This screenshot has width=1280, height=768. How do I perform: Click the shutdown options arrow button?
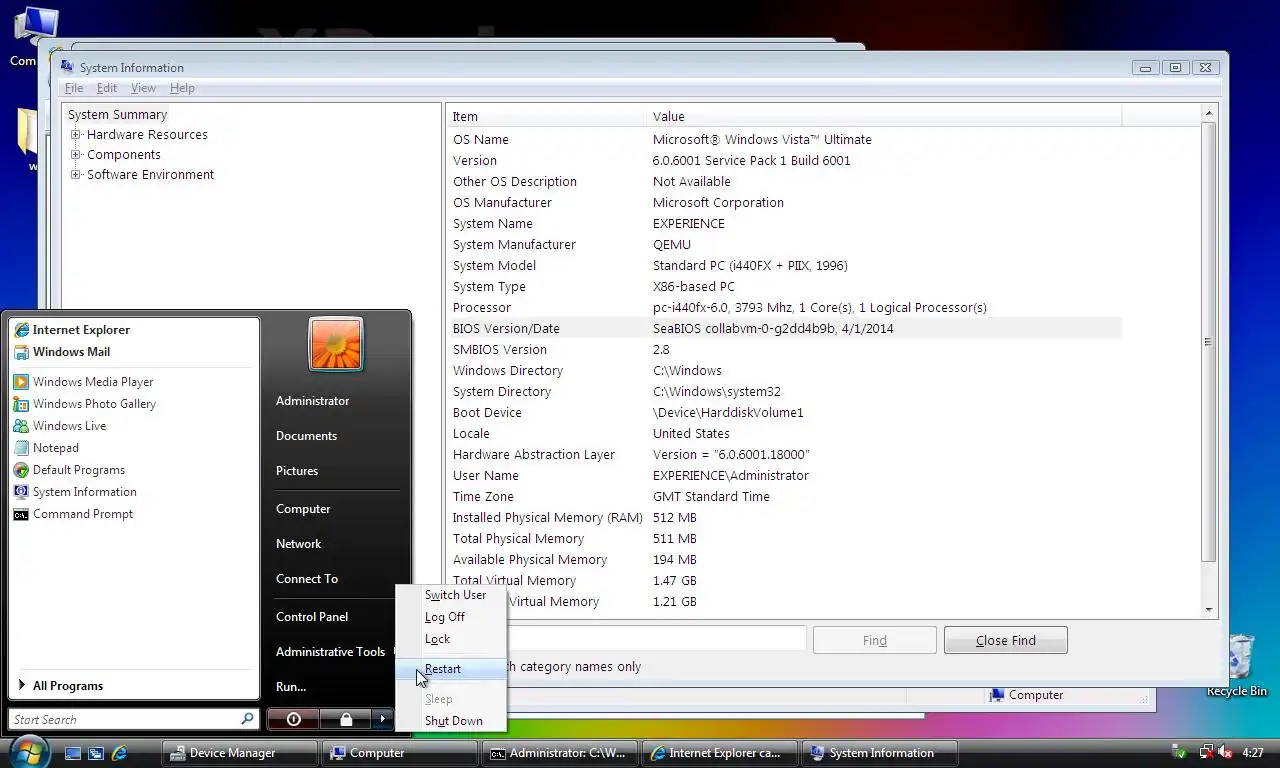point(382,719)
